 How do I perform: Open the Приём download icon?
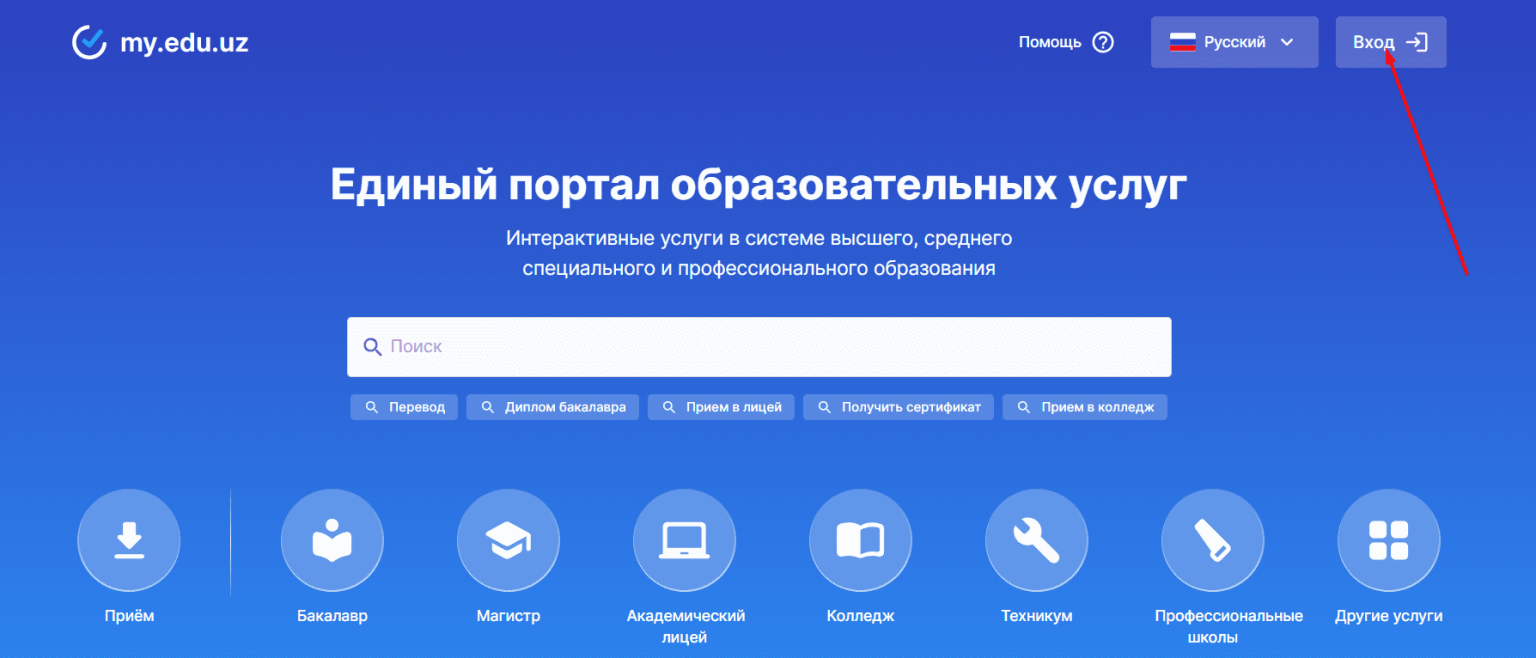click(x=128, y=540)
